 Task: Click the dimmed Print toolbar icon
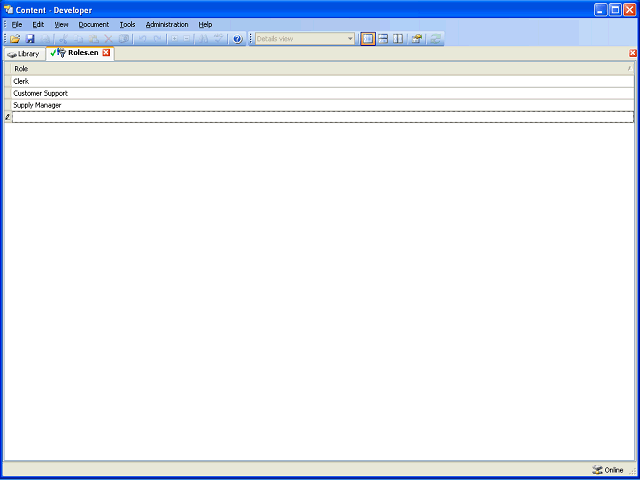pyautogui.click(x=46, y=39)
